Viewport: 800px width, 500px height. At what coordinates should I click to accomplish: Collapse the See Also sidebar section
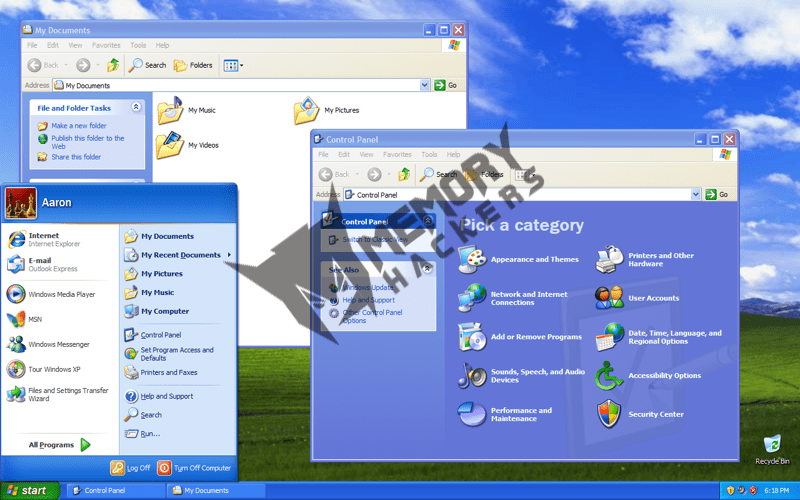pyautogui.click(x=428, y=268)
